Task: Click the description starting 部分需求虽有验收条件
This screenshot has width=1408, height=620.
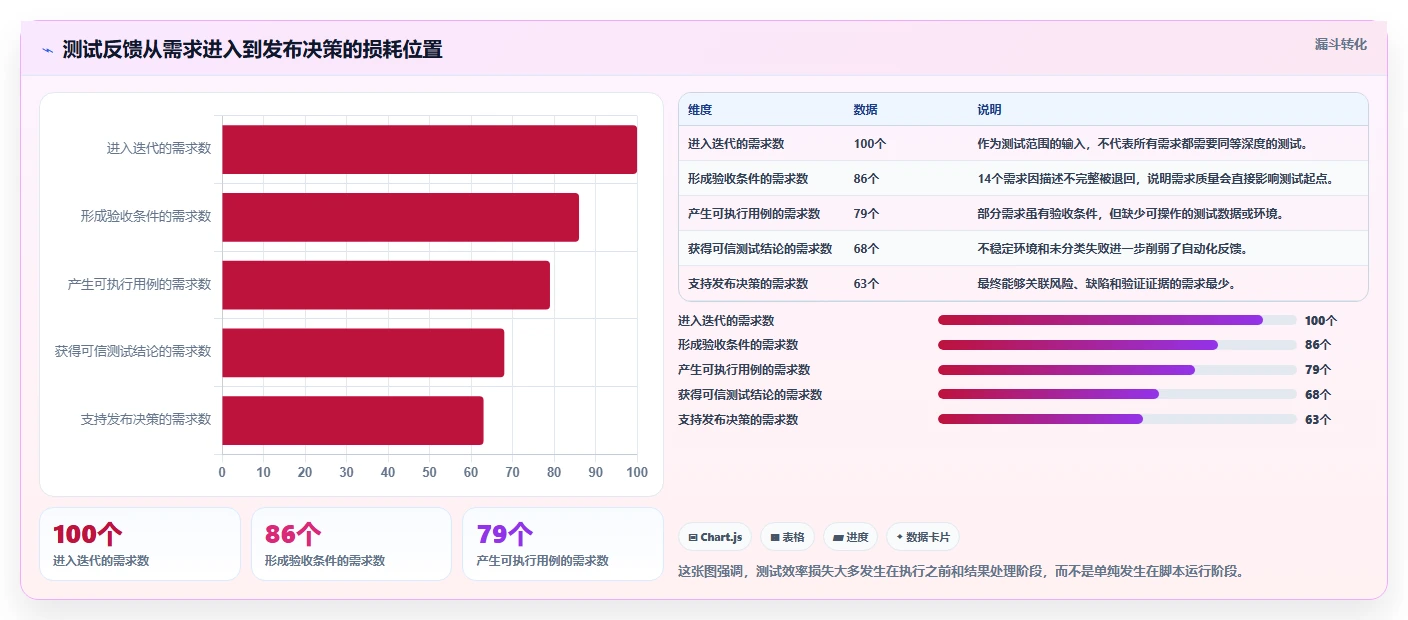Action: point(1130,214)
